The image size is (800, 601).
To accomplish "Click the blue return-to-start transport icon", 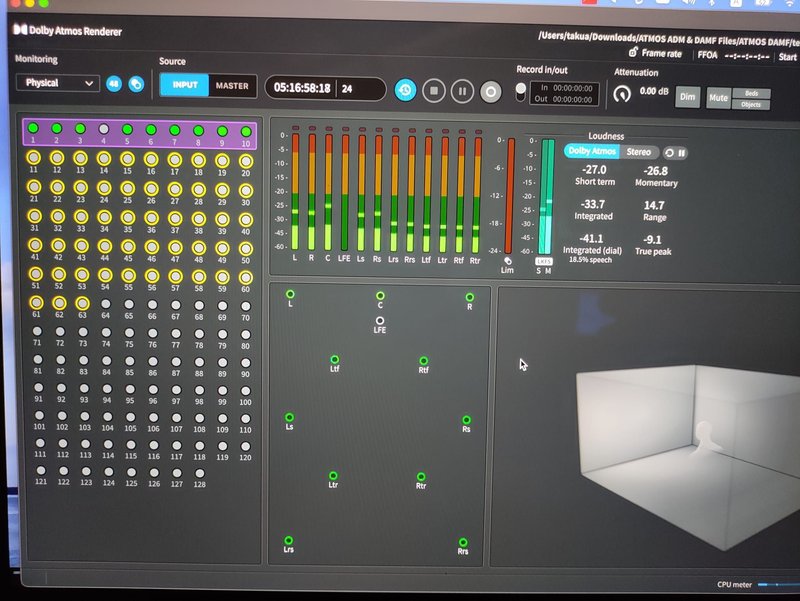I will 406,92.
